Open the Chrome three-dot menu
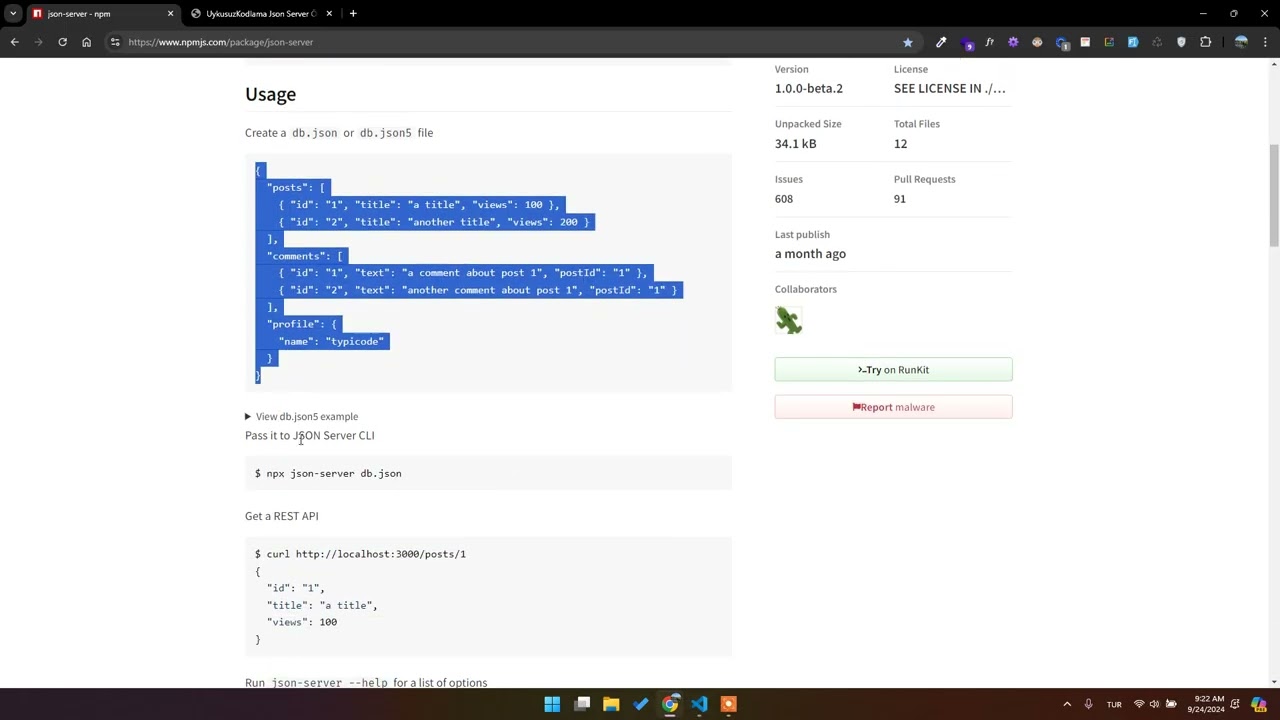Viewport: 1280px width, 720px height. tap(1266, 42)
